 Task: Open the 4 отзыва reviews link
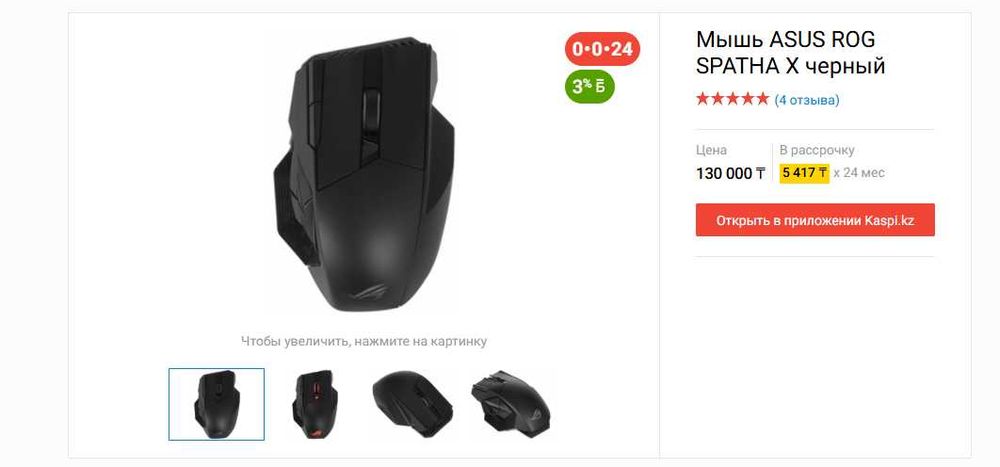click(x=807, y=100)
